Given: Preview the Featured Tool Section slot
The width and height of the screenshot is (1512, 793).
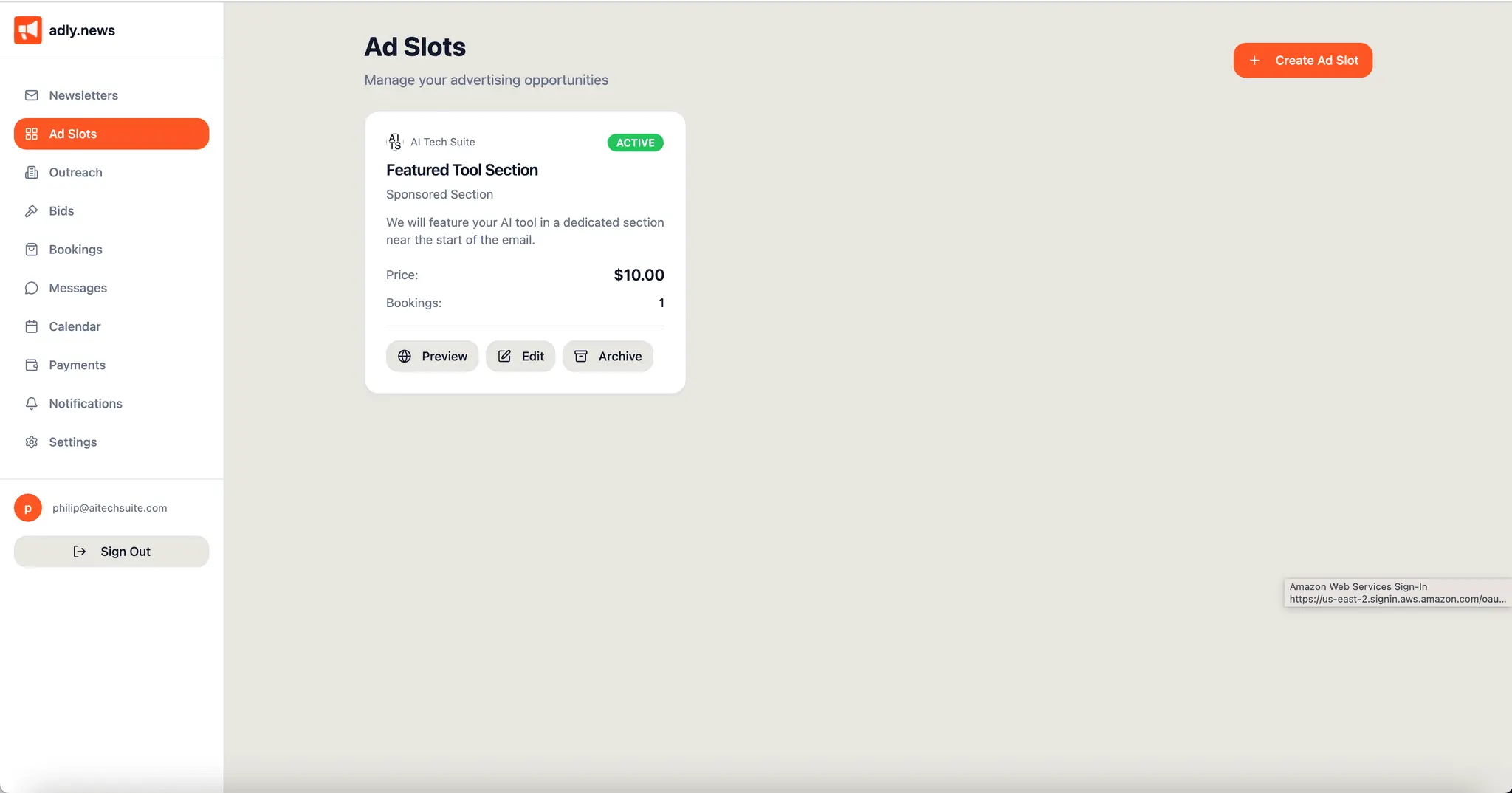Looking at the screenshot, I should (432, 356).
